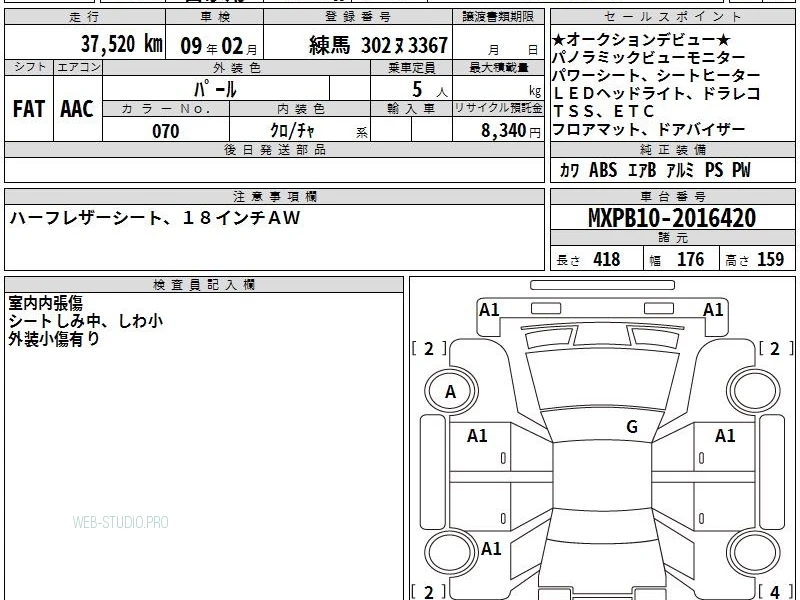Click the 登録番号 column header

pyautogui.click(x=358, y=17)
